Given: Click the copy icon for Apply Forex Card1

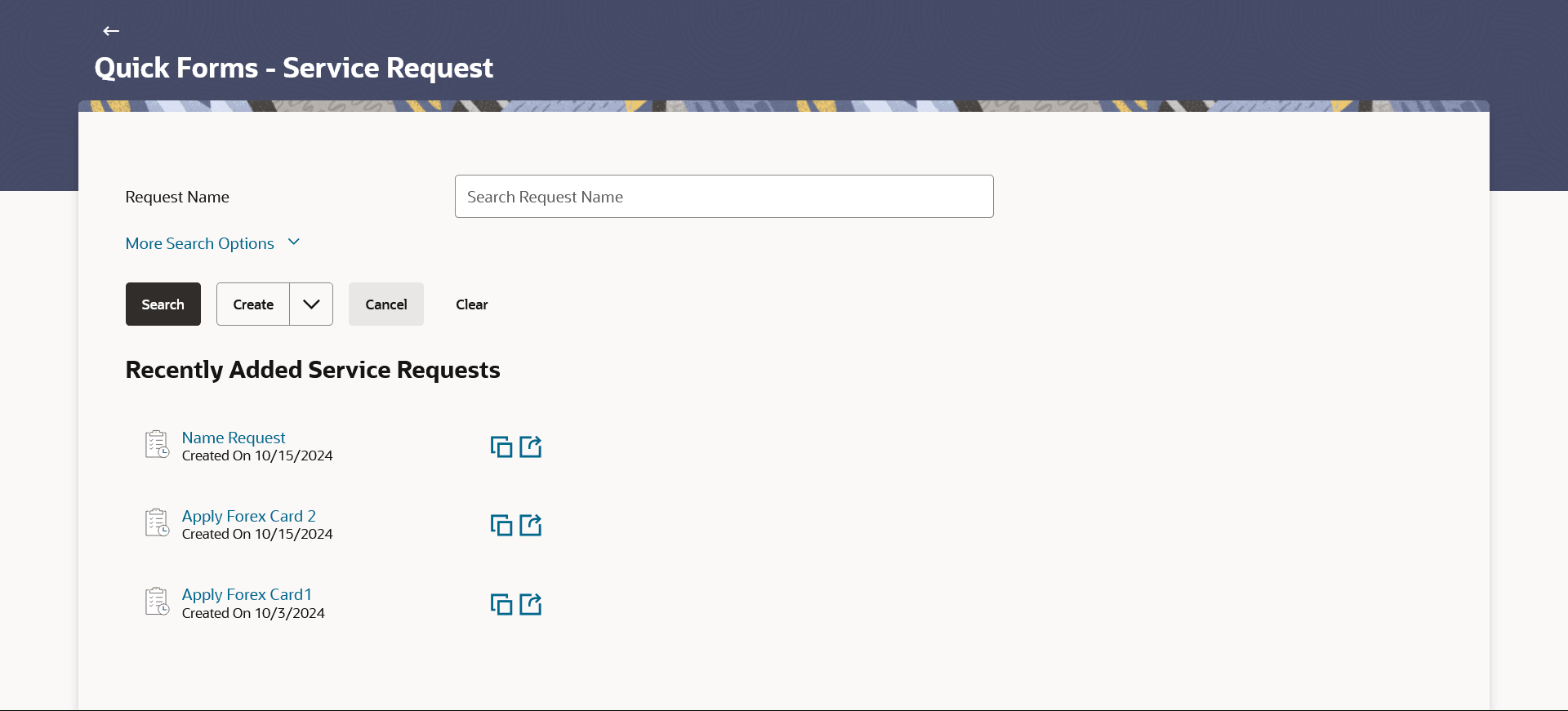Looking at the screenshot, I should [501, 604].
